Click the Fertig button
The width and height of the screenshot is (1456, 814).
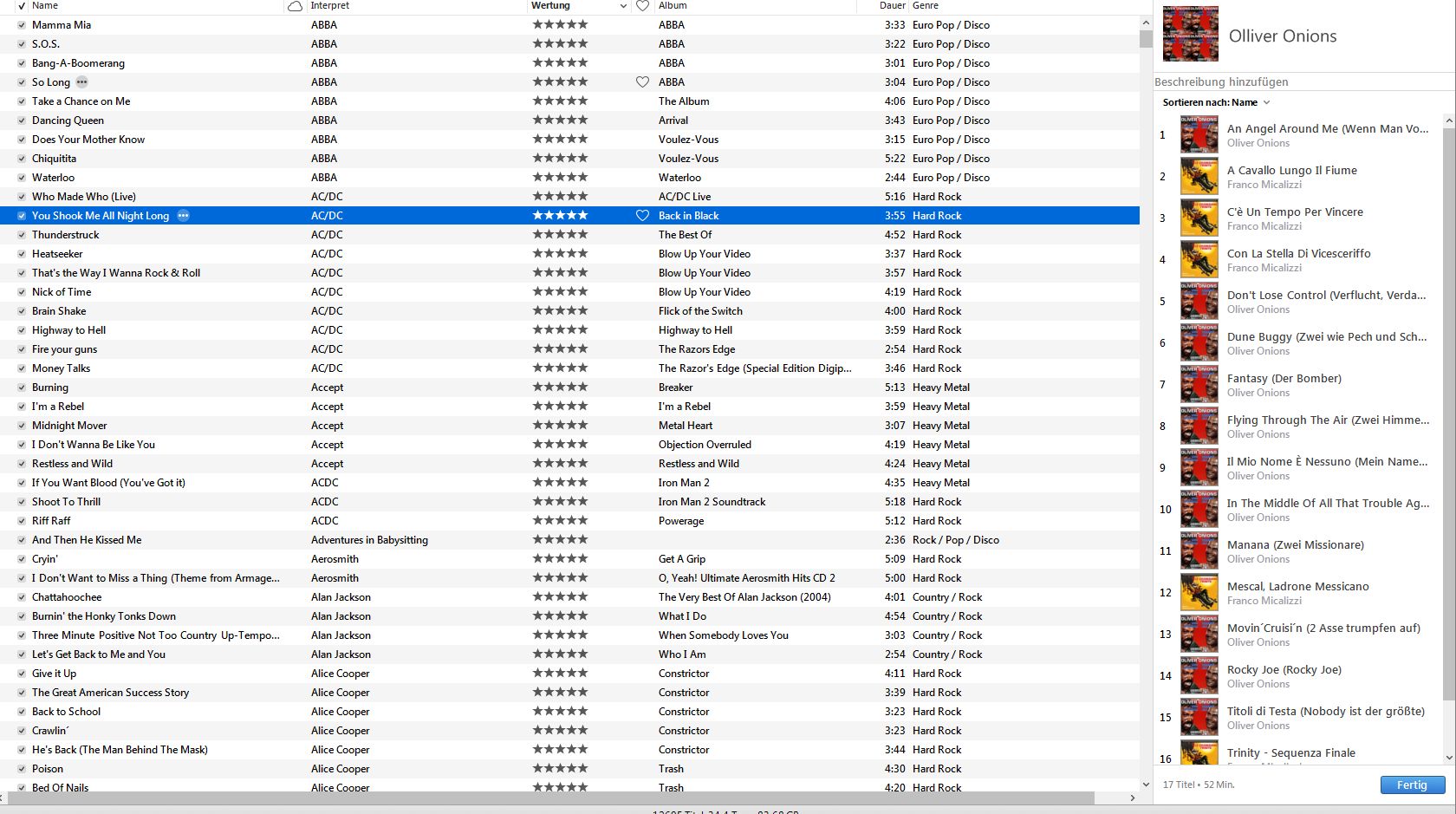pyautogui.click(x=1412, y=785)
